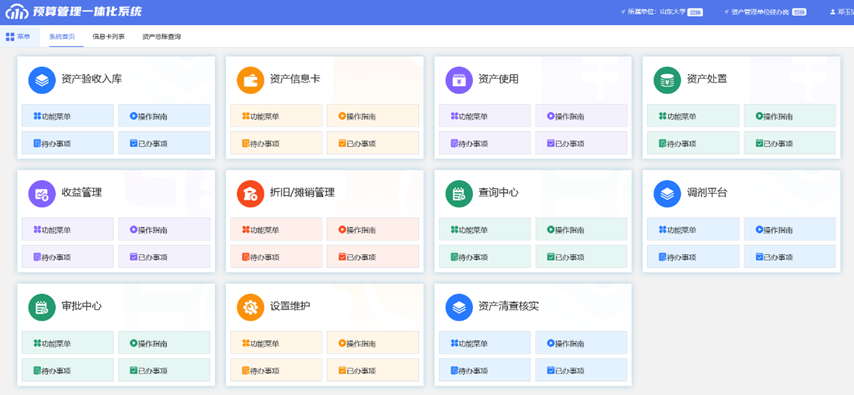Click the 资产清查核实 blue layers icon
Image resolution: width=854 pixels, height=395 pixels.
coord(459,307)
